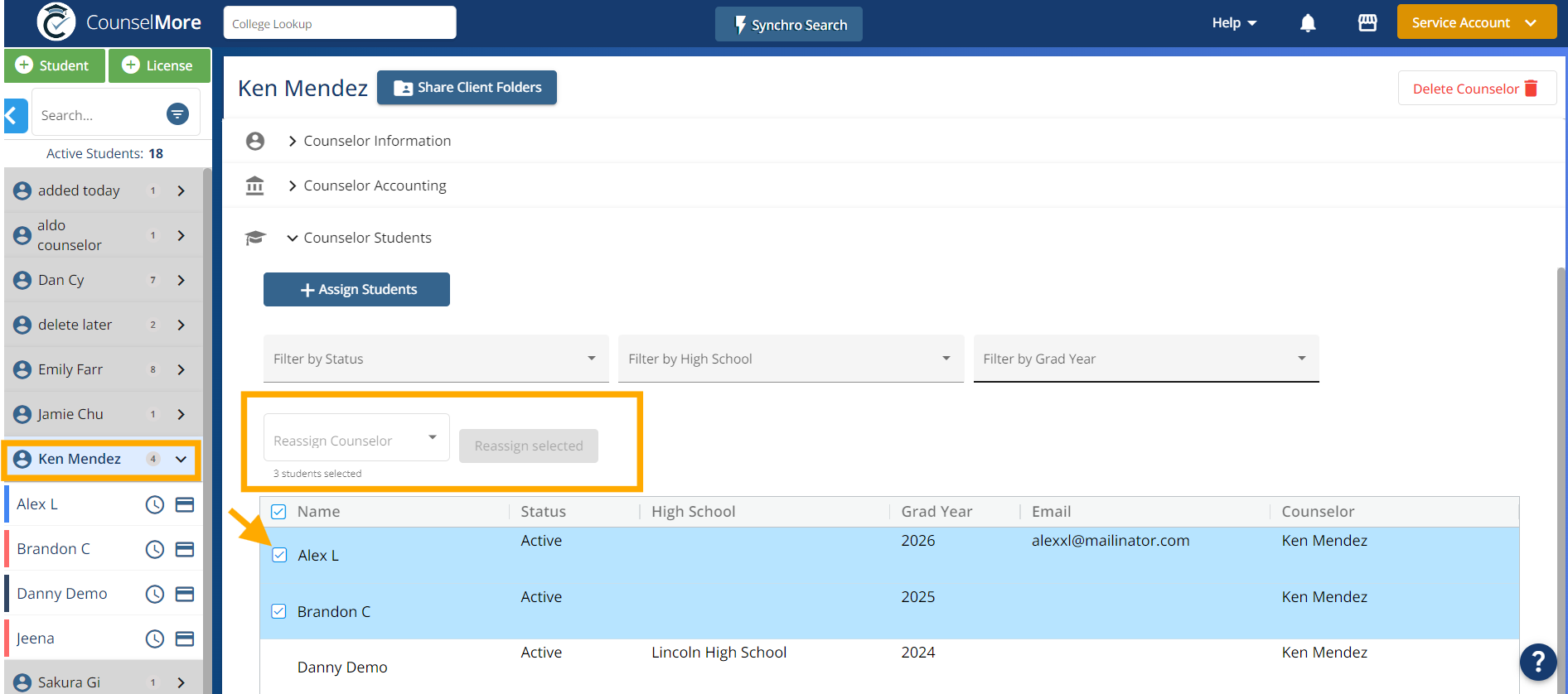Click Dan Cy avatar icon
The image size is (1568, 694).
(22, 280)
